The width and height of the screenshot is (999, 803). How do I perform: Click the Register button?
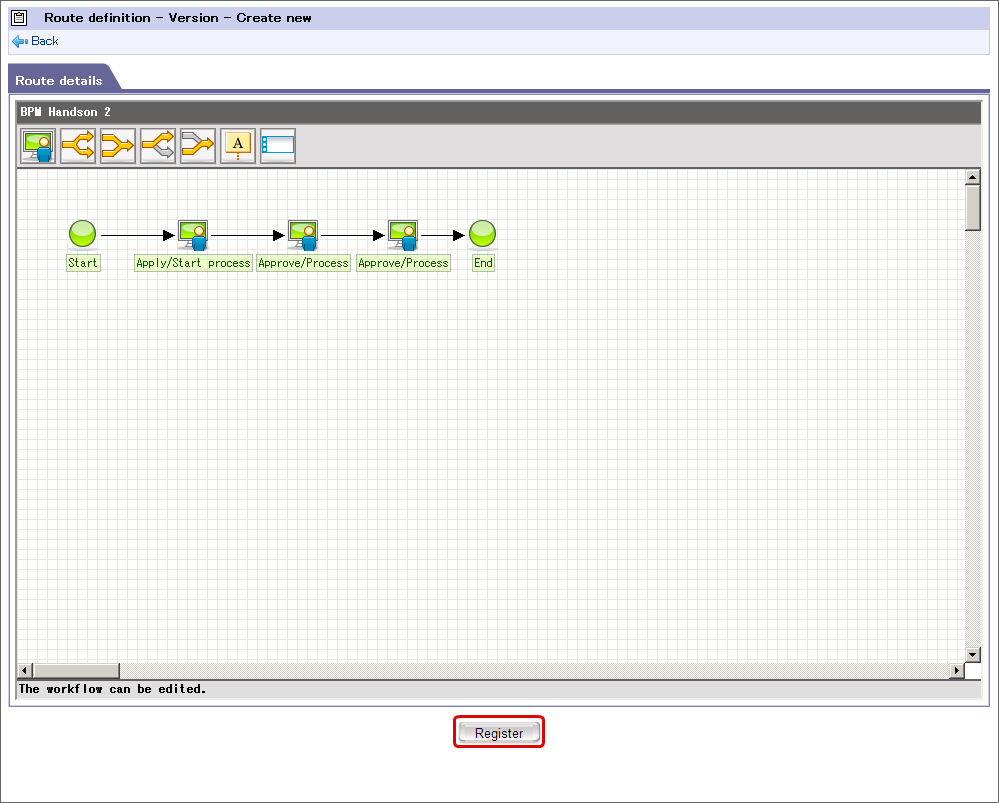click(499, 733)
